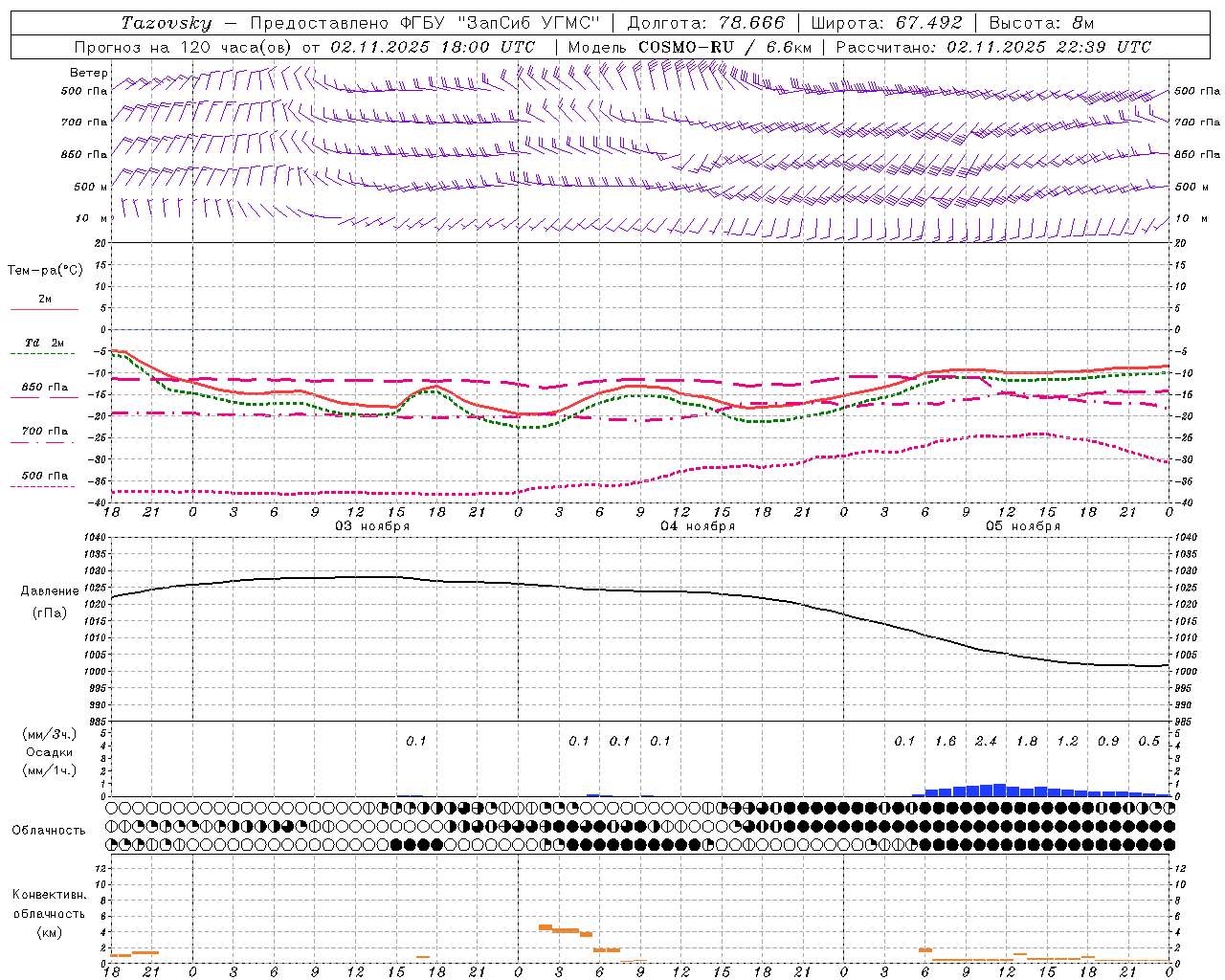
Task: Click the 1040 label on left pressure axis
Action: [x=93, y=538]
